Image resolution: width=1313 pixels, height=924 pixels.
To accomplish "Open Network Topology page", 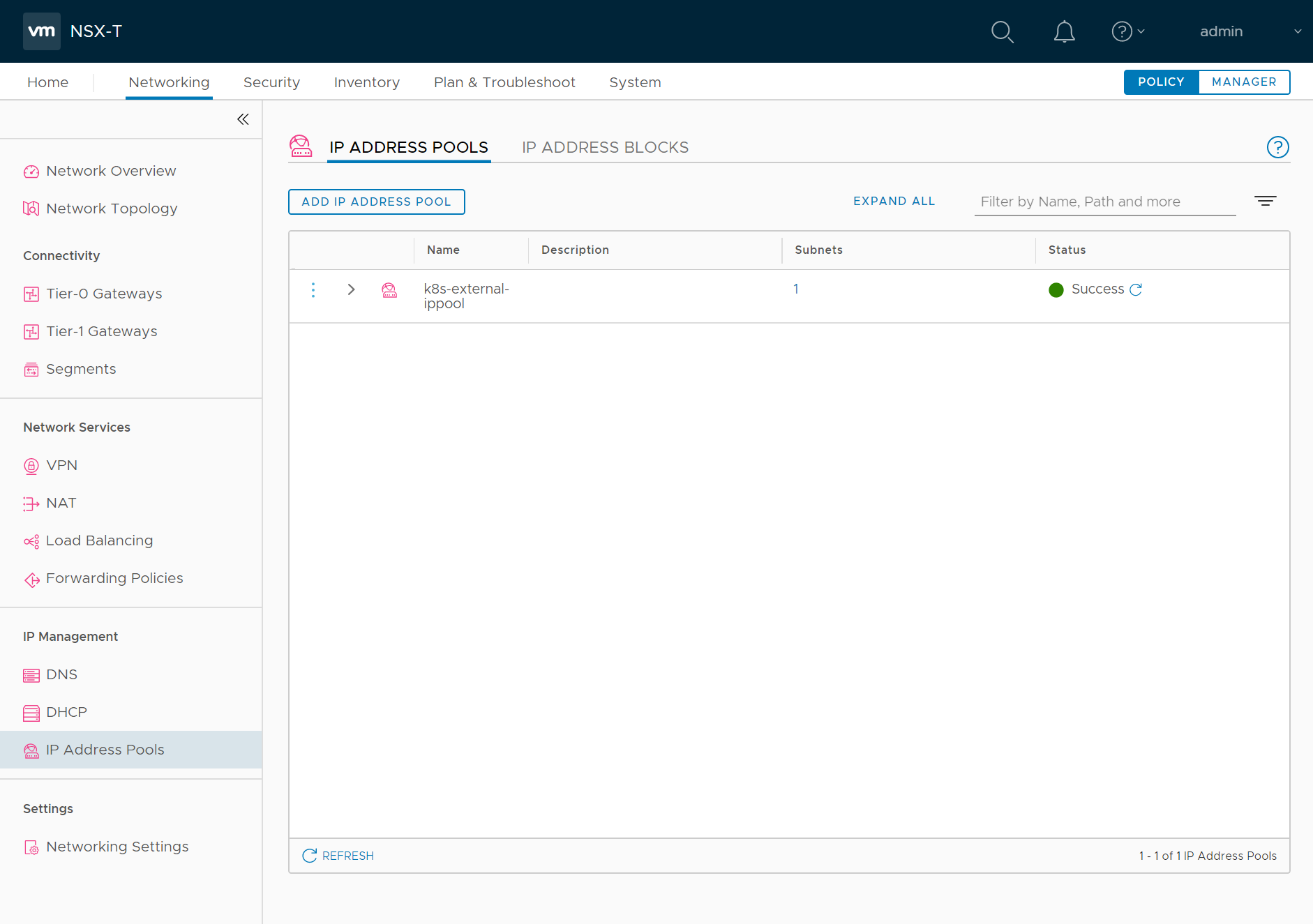I will 112,209.
